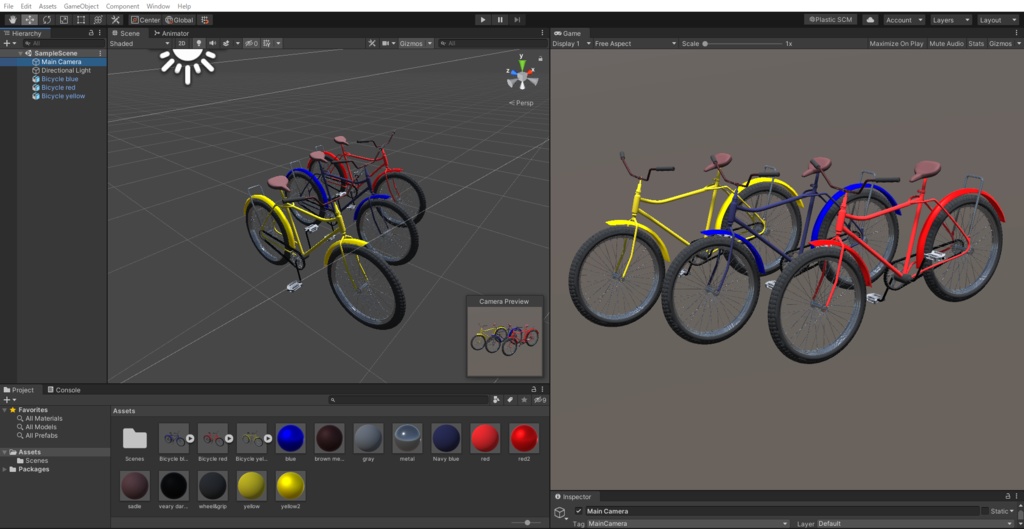Toggle scene effects such as skybox
Image resolution: width=1024 pixels, height=529 pixels.
(226, 43)
